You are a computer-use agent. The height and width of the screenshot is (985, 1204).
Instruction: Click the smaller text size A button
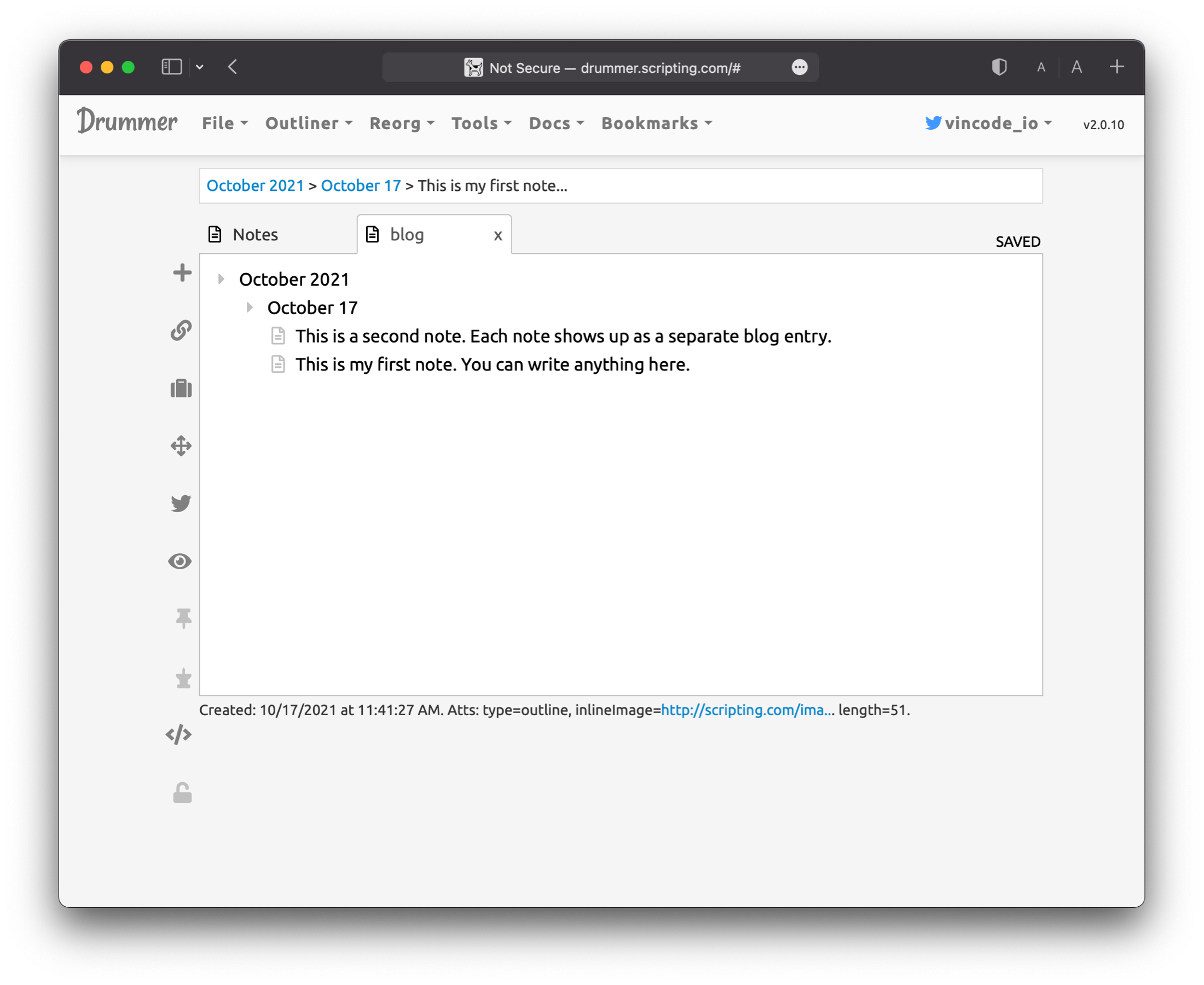pyautogui.click(x=1041, y=67)
